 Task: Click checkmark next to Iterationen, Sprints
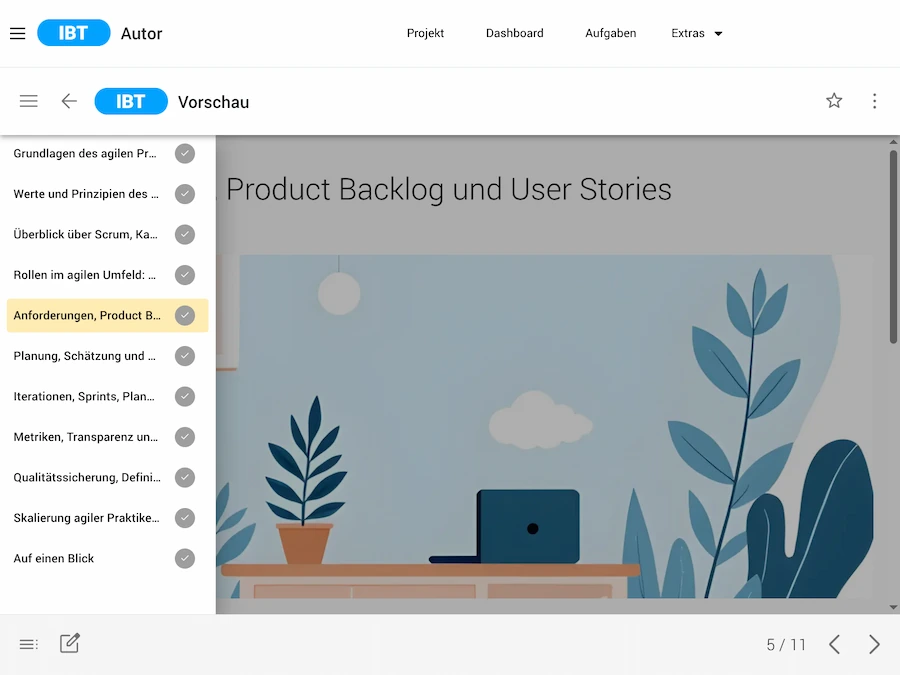[x=185, y=397]
